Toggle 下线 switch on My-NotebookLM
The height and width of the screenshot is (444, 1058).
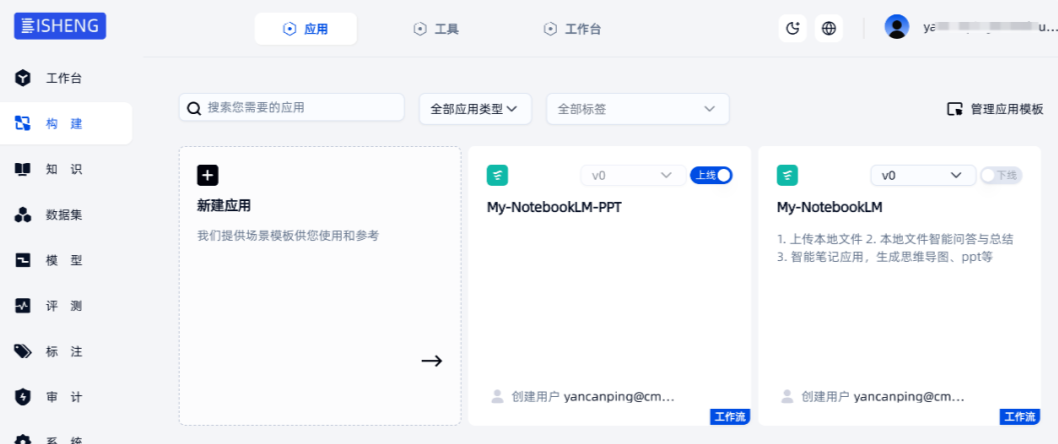[x=1001, y=175]
